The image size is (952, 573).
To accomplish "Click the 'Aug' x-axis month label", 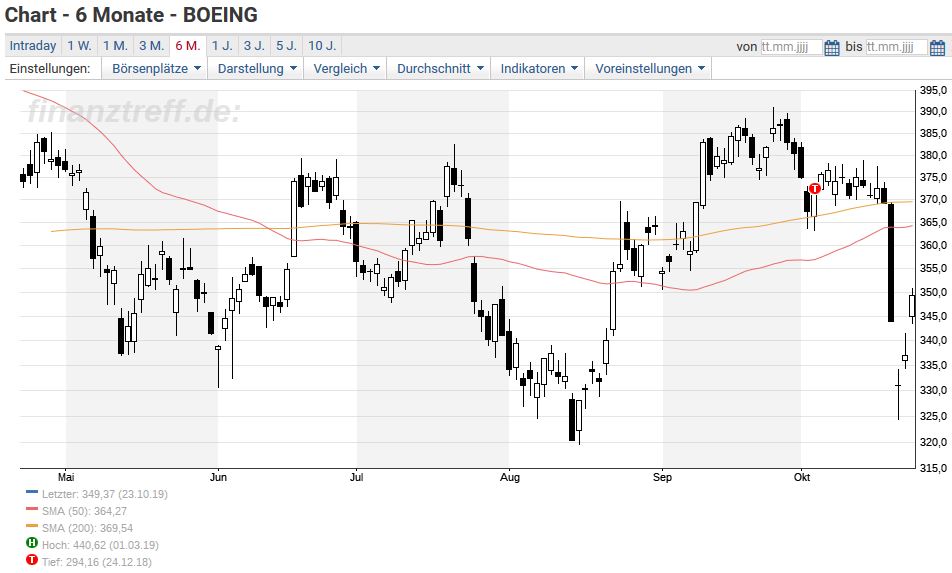I will click(x=509, y=477).
